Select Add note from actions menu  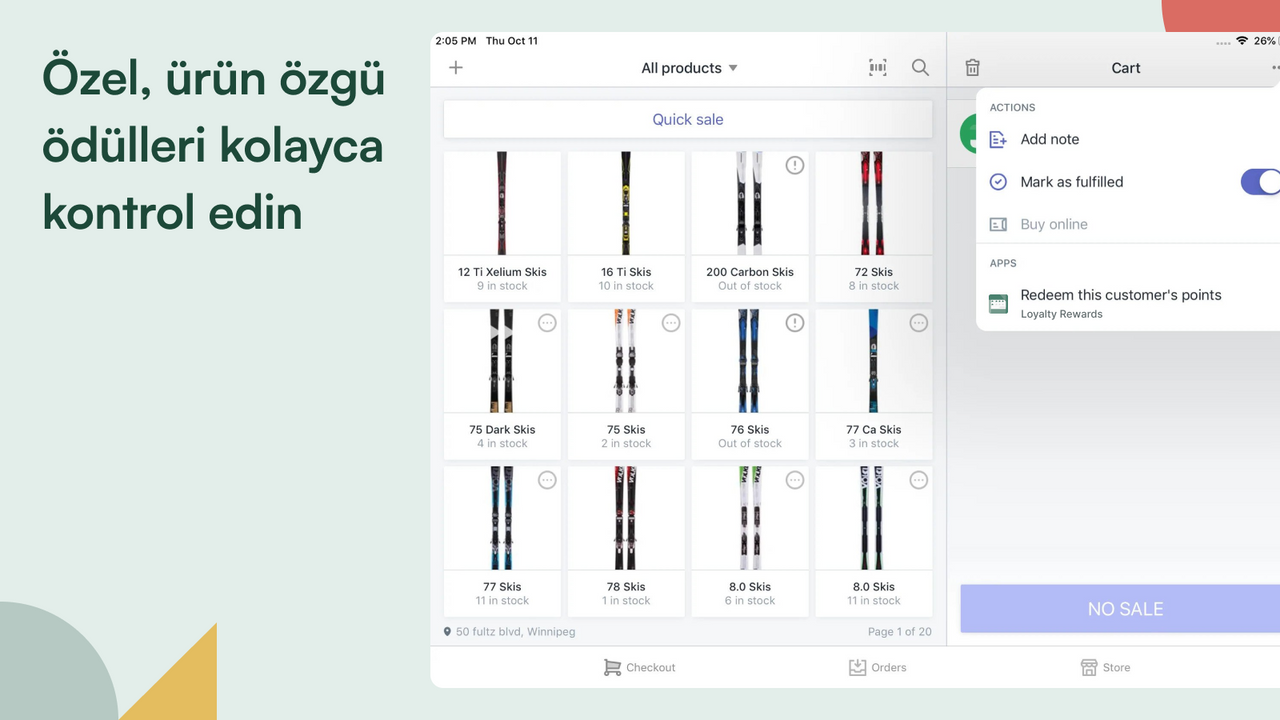(x=1128, y=140)
